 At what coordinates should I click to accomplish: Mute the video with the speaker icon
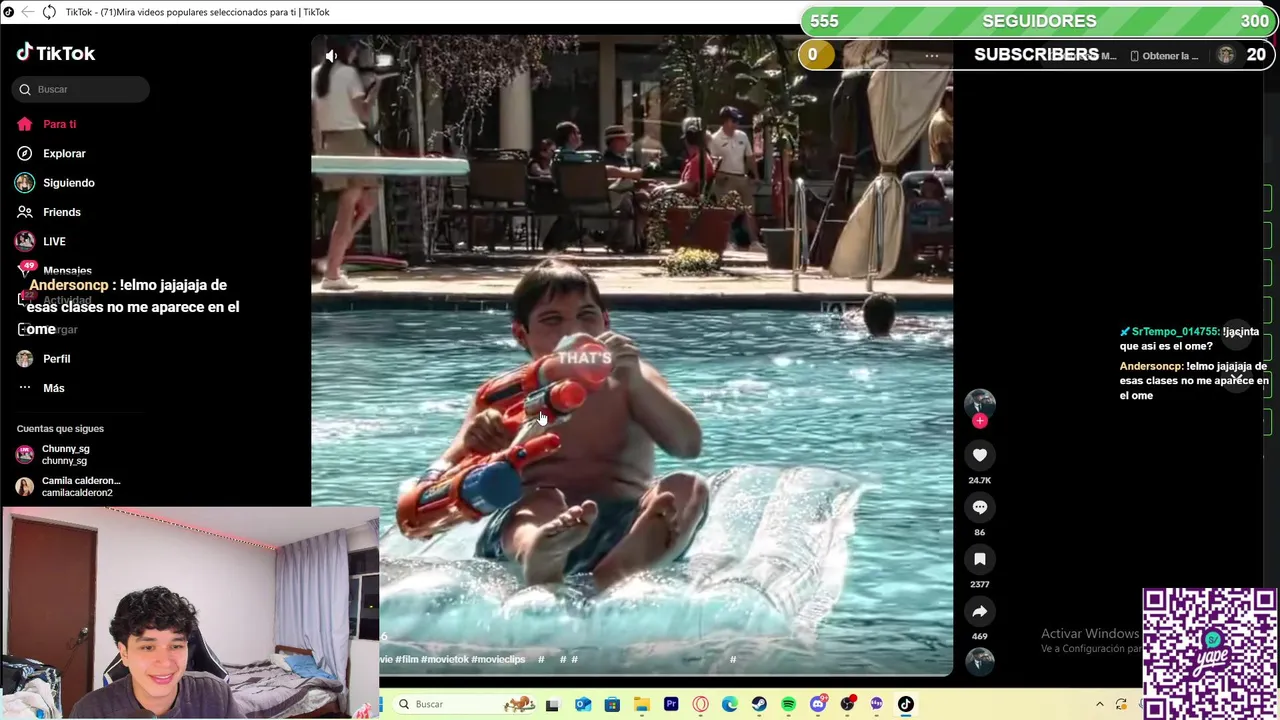331,56
